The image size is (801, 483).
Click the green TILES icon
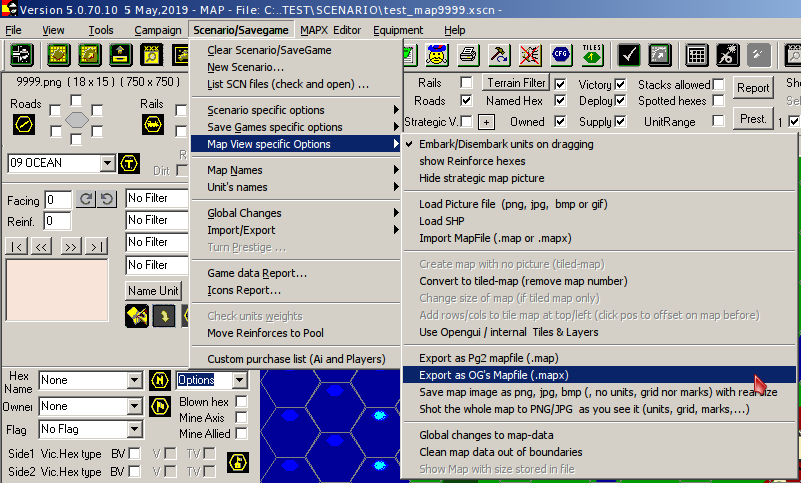click(592, 54)
